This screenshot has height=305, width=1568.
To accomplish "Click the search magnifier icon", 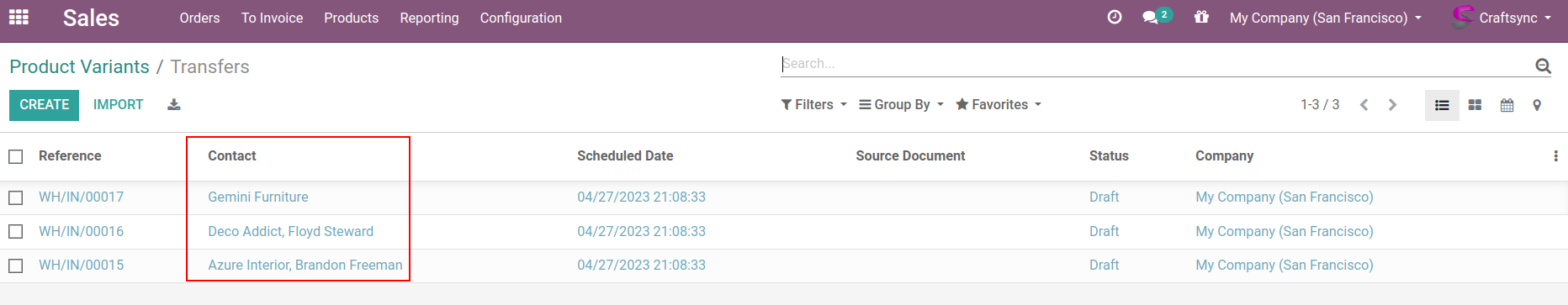I will pyautogui.click(x=1543, y=66).
